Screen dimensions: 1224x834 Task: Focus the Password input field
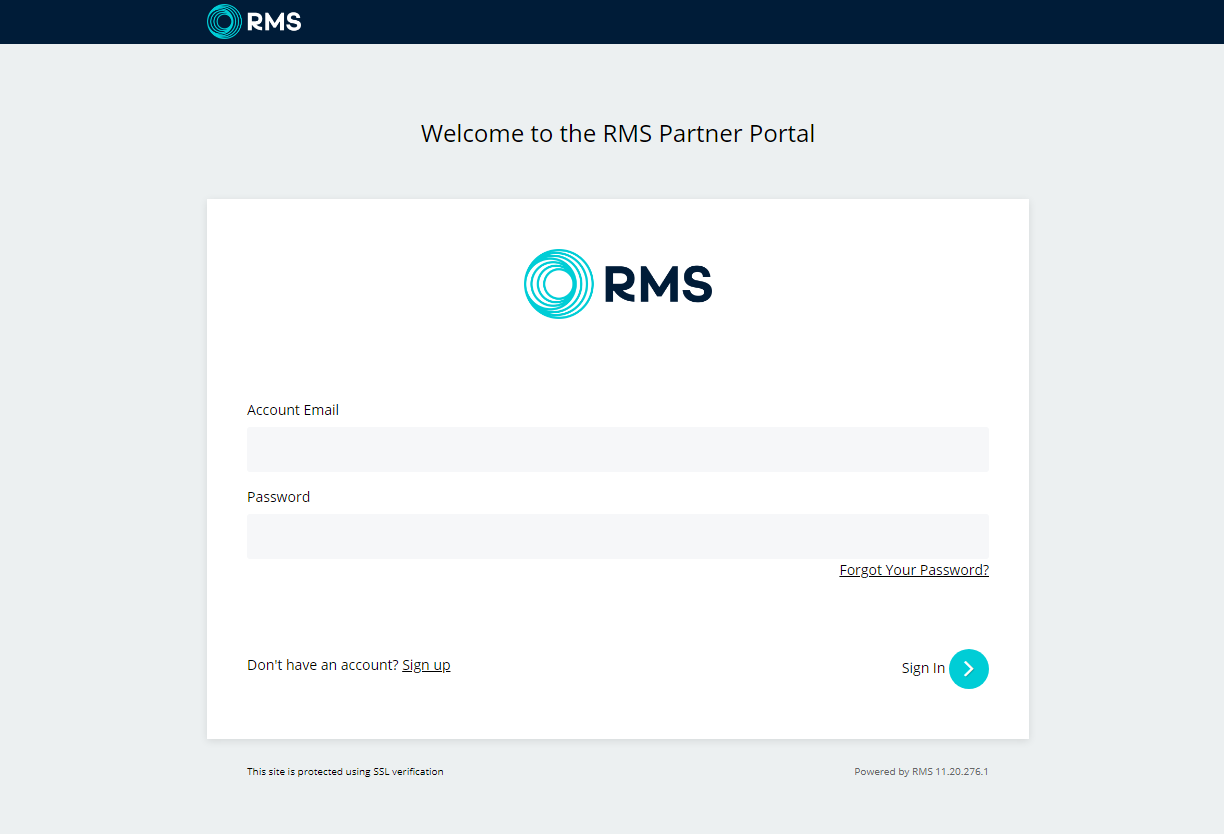click(x=618, y=536)
